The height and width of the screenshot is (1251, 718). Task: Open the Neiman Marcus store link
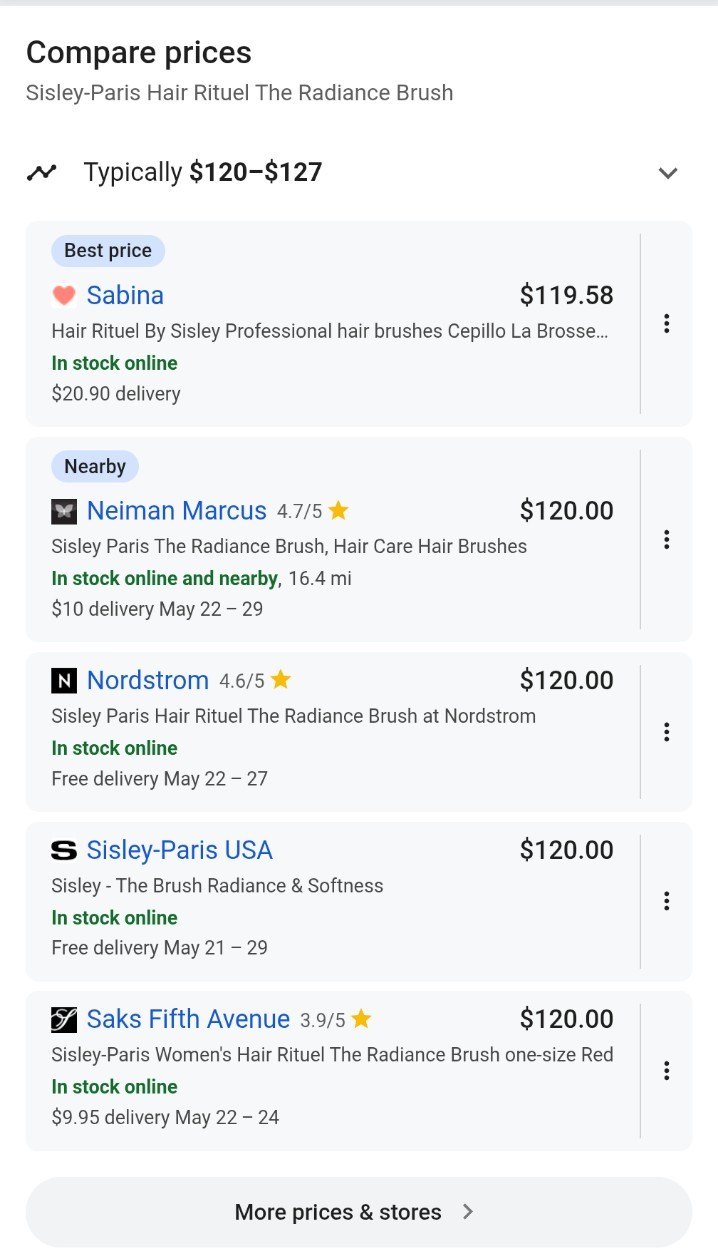(177, 511)
